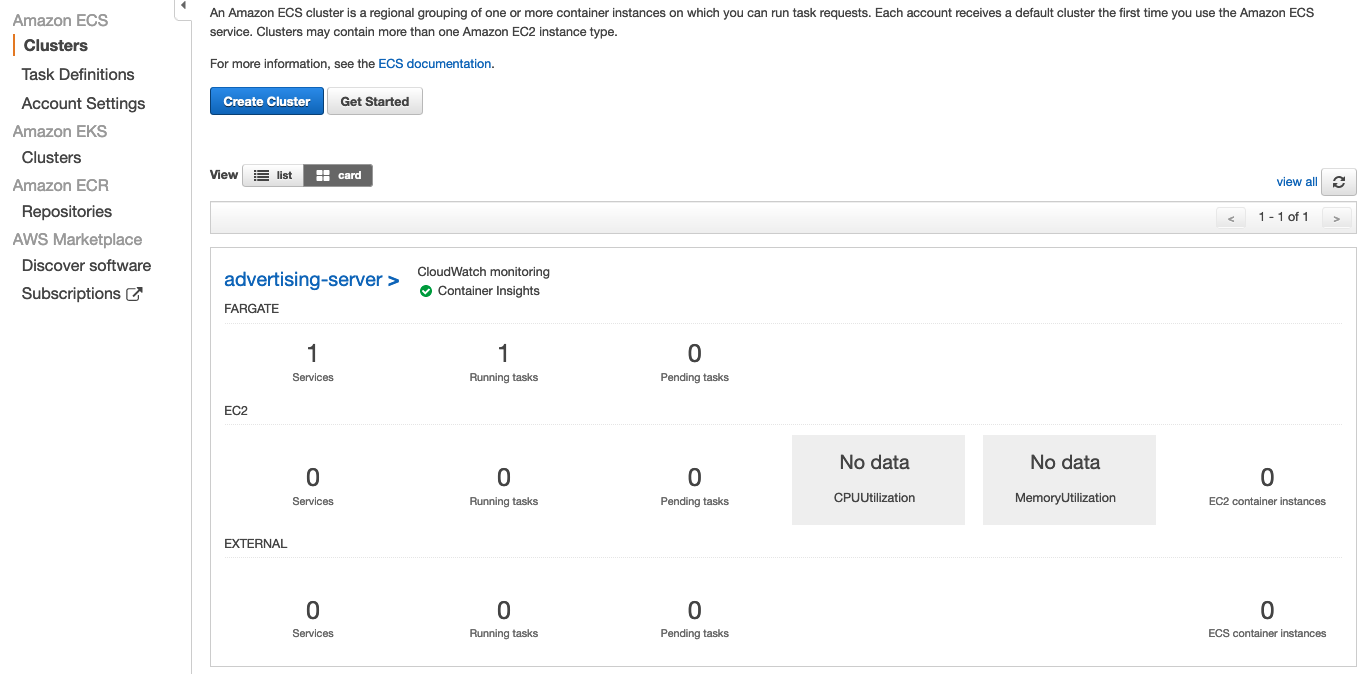1367x674 pixels.
Task: Click the EXTERNAL section label
Action: click(x=256, y=544)
